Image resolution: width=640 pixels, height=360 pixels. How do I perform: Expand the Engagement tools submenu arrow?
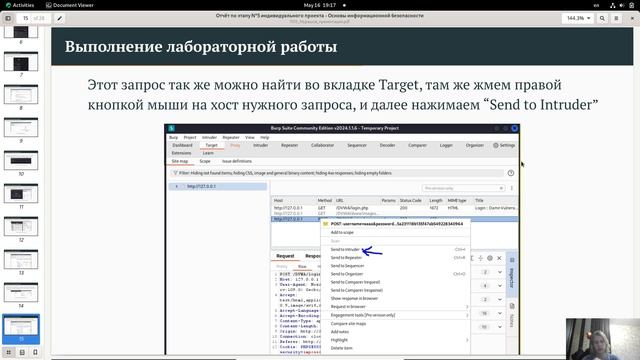click(x=467, y=315)
